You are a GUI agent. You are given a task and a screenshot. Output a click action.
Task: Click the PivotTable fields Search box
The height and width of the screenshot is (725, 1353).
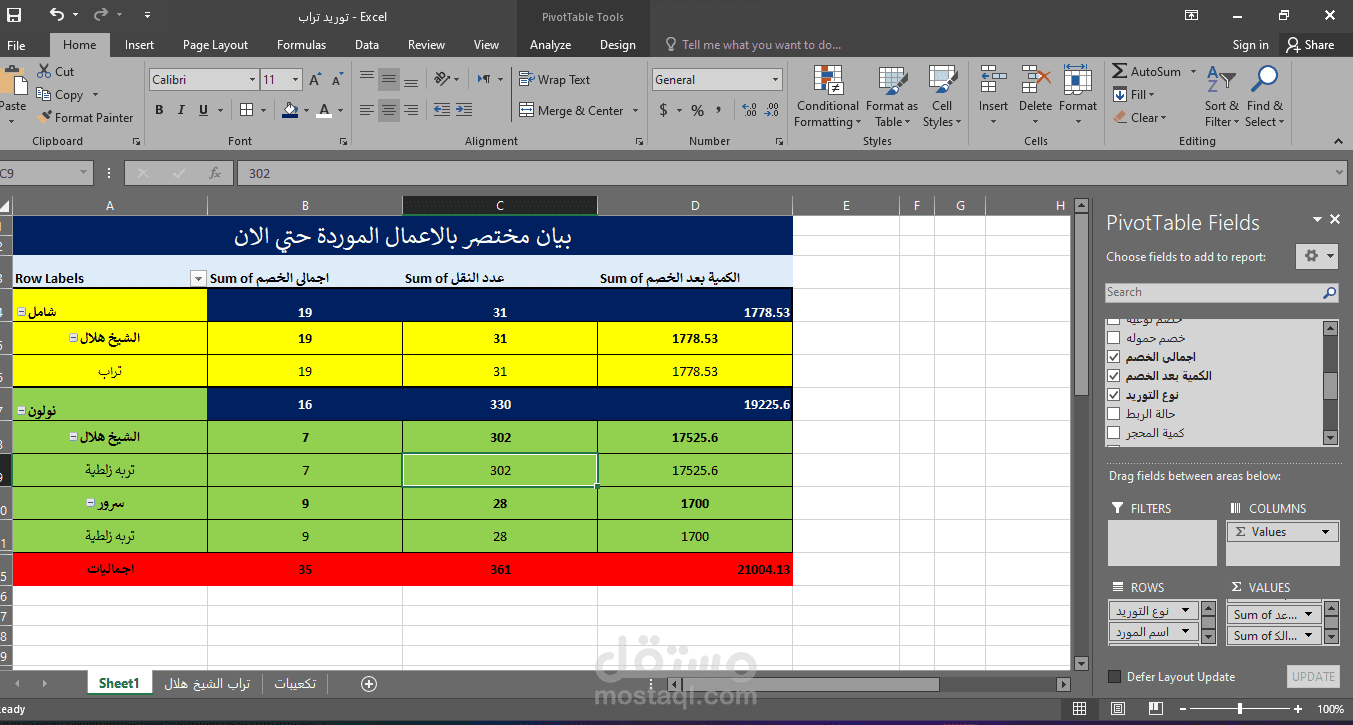click(x=1222, y=292)
